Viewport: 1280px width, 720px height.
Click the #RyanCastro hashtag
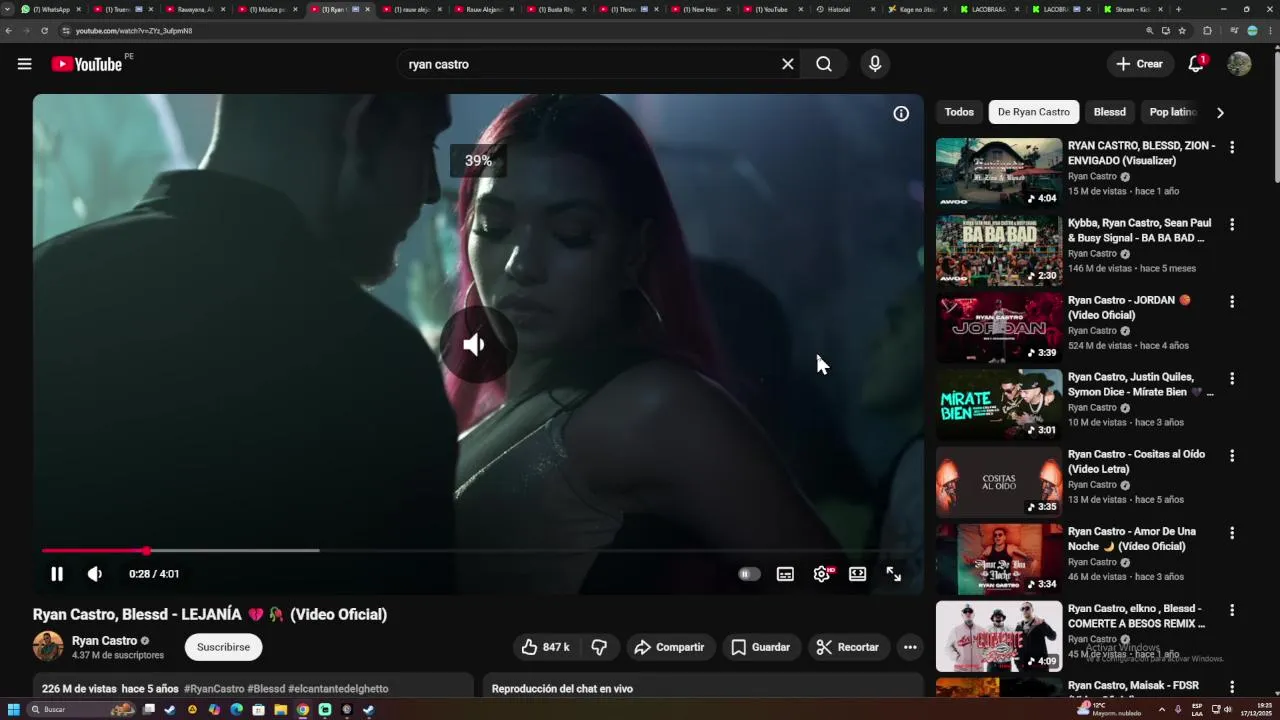214,689
